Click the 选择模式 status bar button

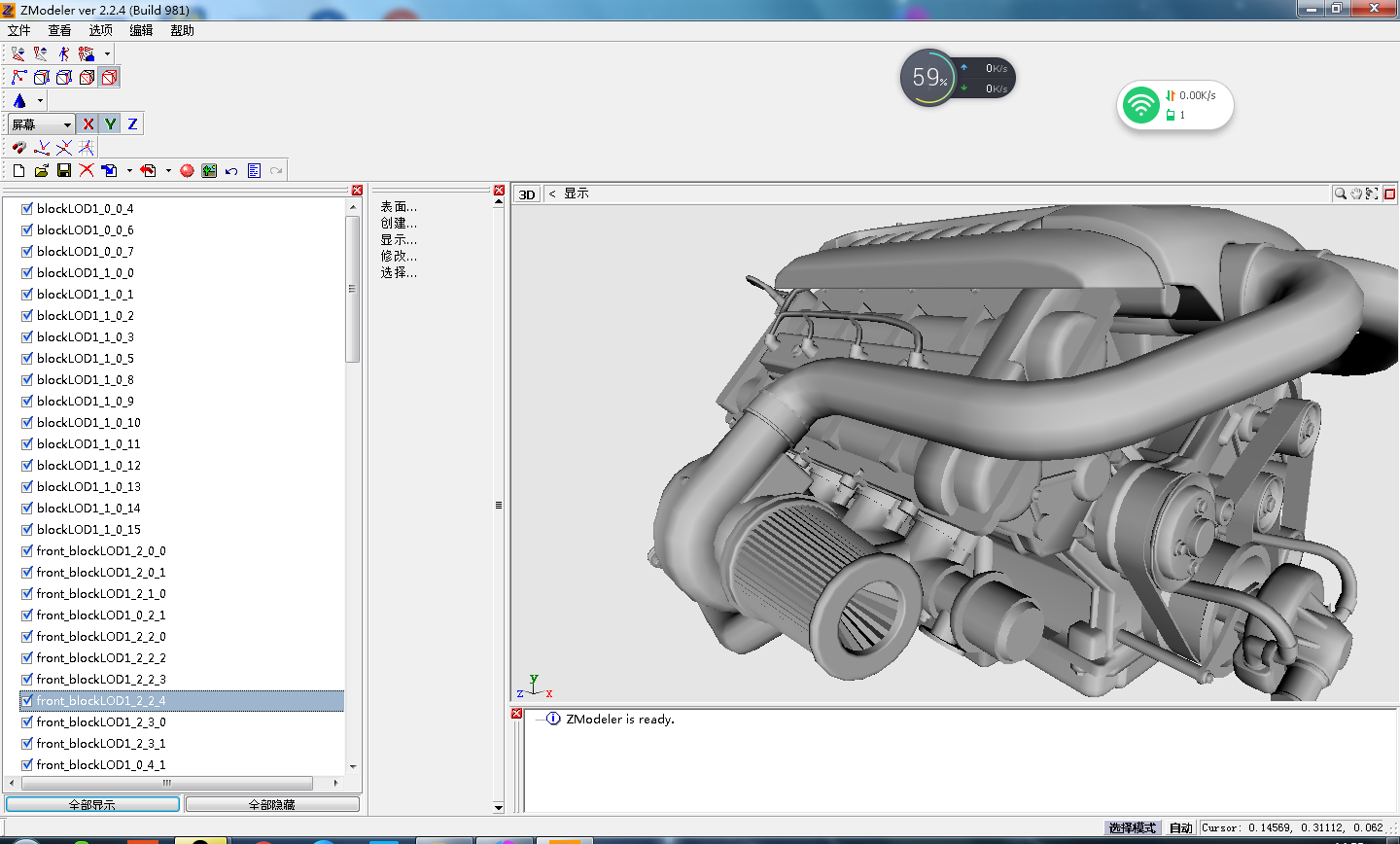(x=1133, y=827)
